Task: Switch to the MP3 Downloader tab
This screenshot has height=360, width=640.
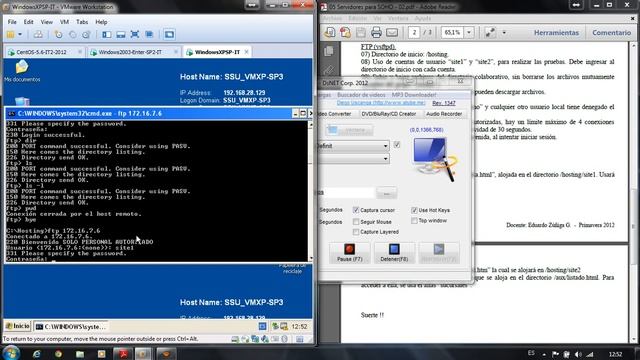Action: click(x=414, y=95)
